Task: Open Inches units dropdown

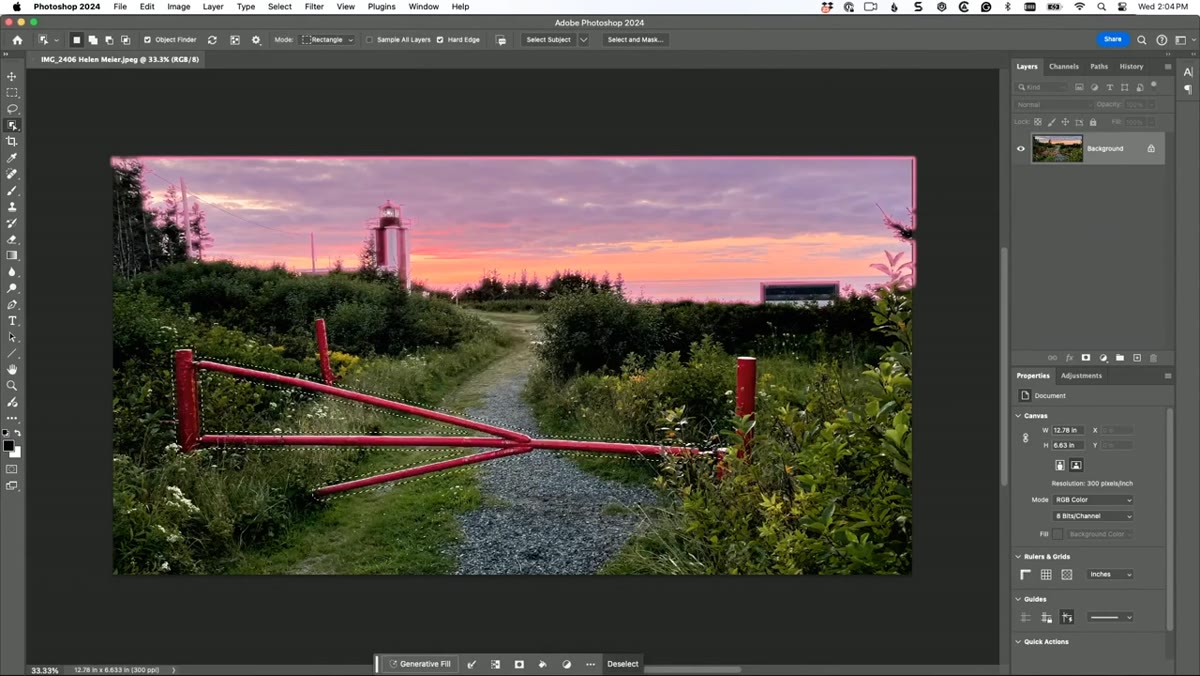Action: point(1110,575)
